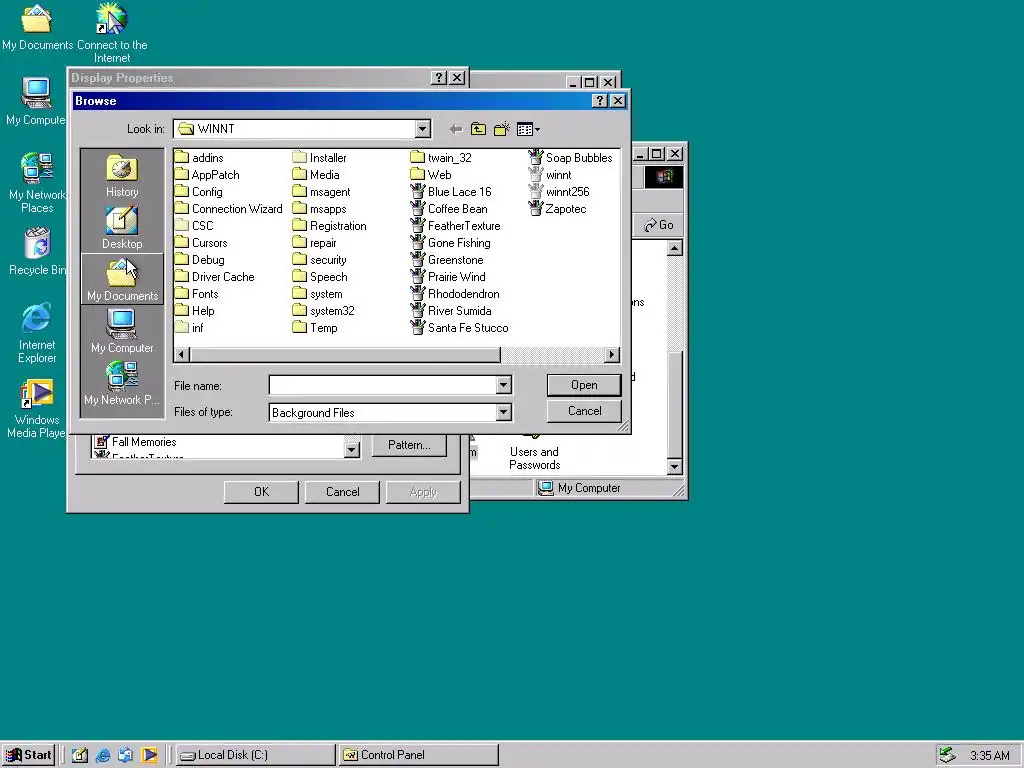Open the View Menu toolbar button
This screenshot has height=768, width=1024.
point(528,129)
